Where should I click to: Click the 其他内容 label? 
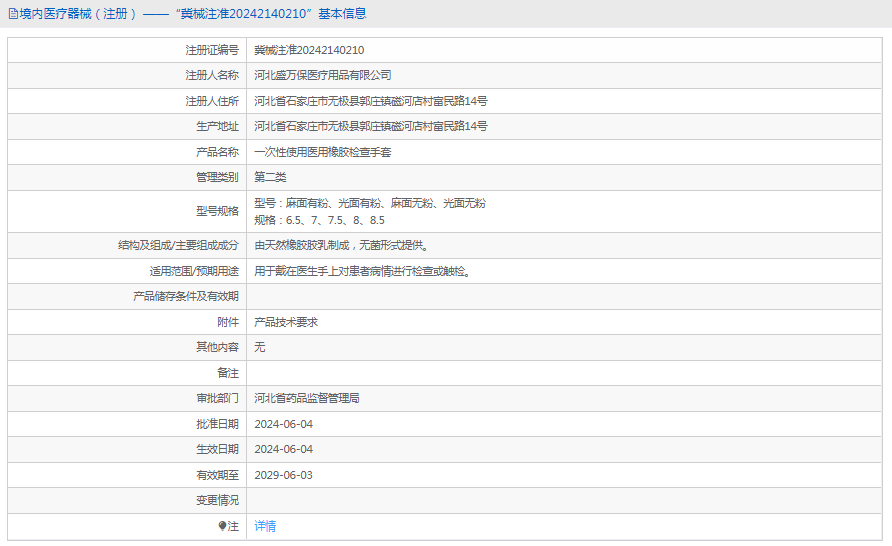[217, 347]
